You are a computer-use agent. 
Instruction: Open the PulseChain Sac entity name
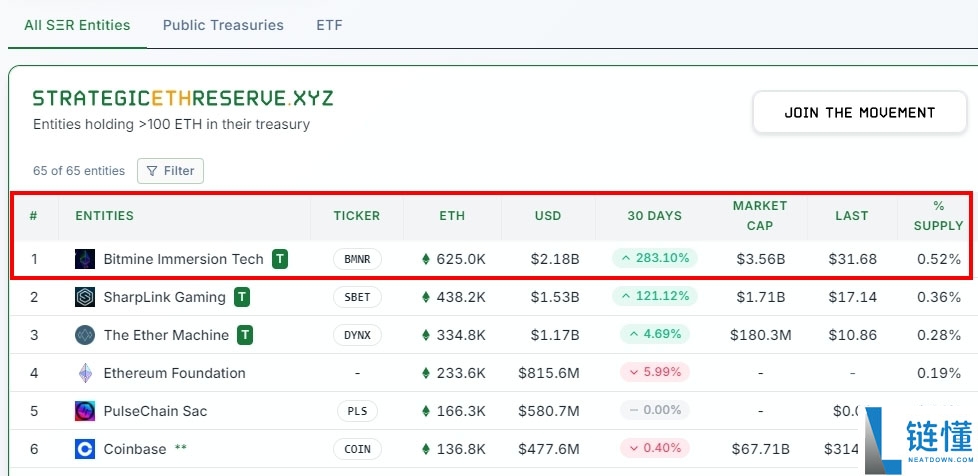tap(155, 411)
